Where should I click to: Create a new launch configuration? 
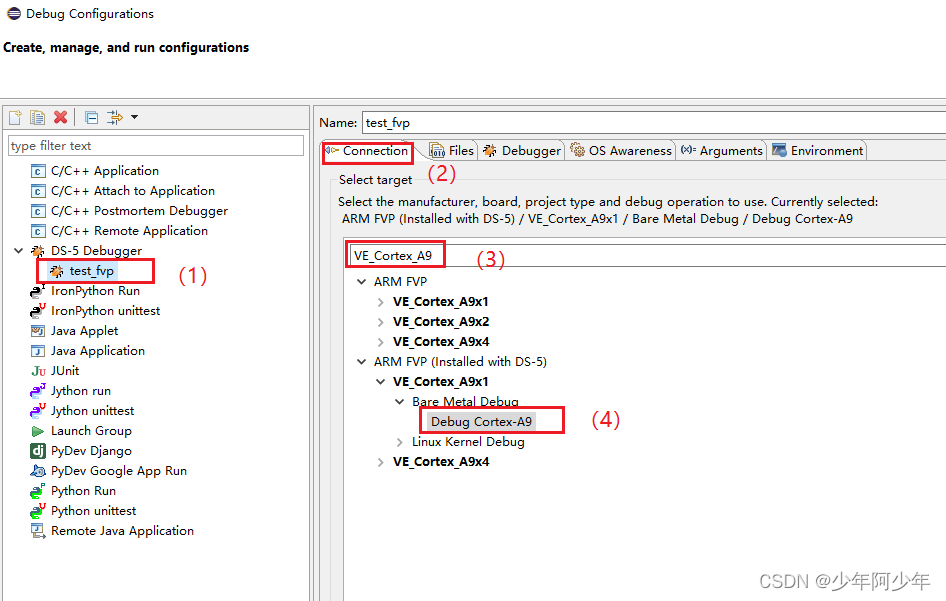[14, 117]
